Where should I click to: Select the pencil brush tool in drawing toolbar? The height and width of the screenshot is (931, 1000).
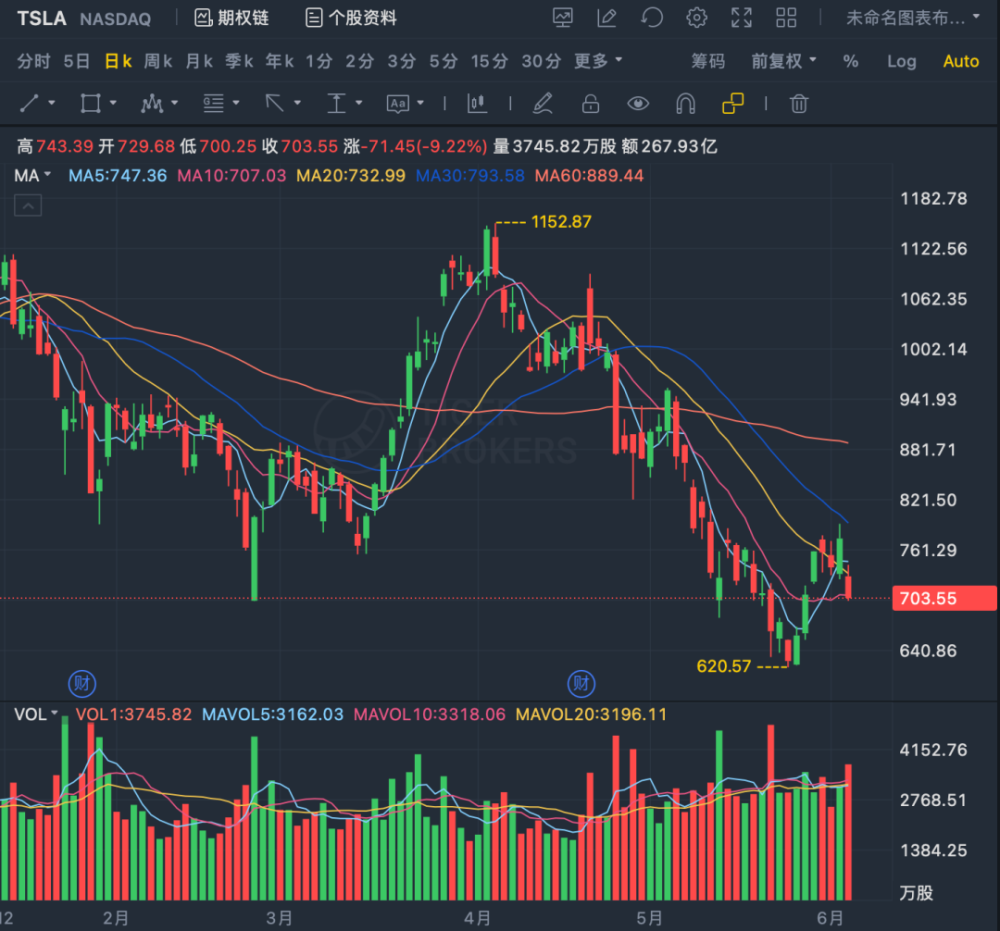(x=543, y=103)
